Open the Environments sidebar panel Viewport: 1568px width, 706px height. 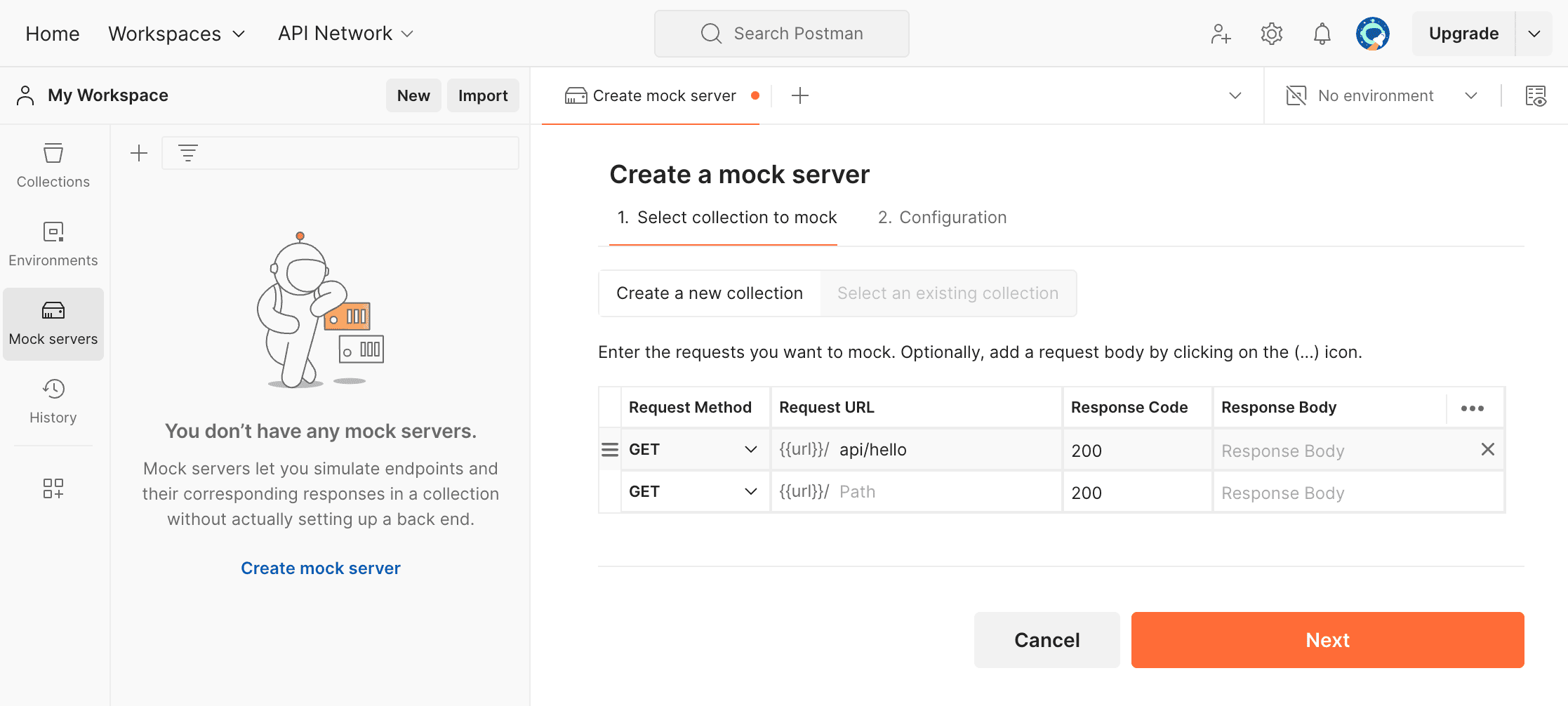pos(53,244)
